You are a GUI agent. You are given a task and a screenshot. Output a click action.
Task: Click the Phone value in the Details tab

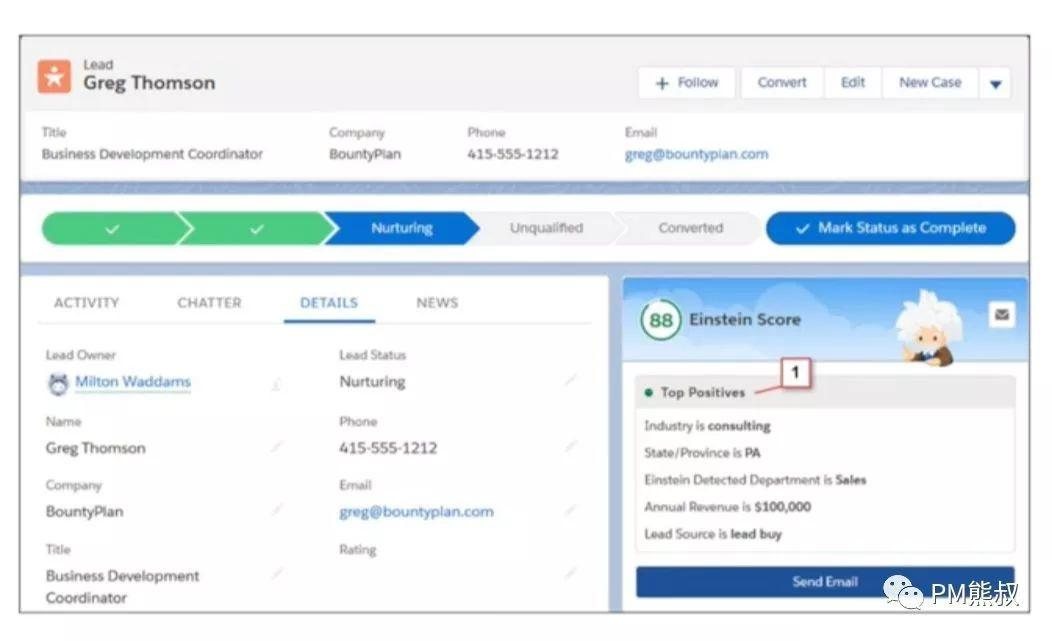pos(388,448)
